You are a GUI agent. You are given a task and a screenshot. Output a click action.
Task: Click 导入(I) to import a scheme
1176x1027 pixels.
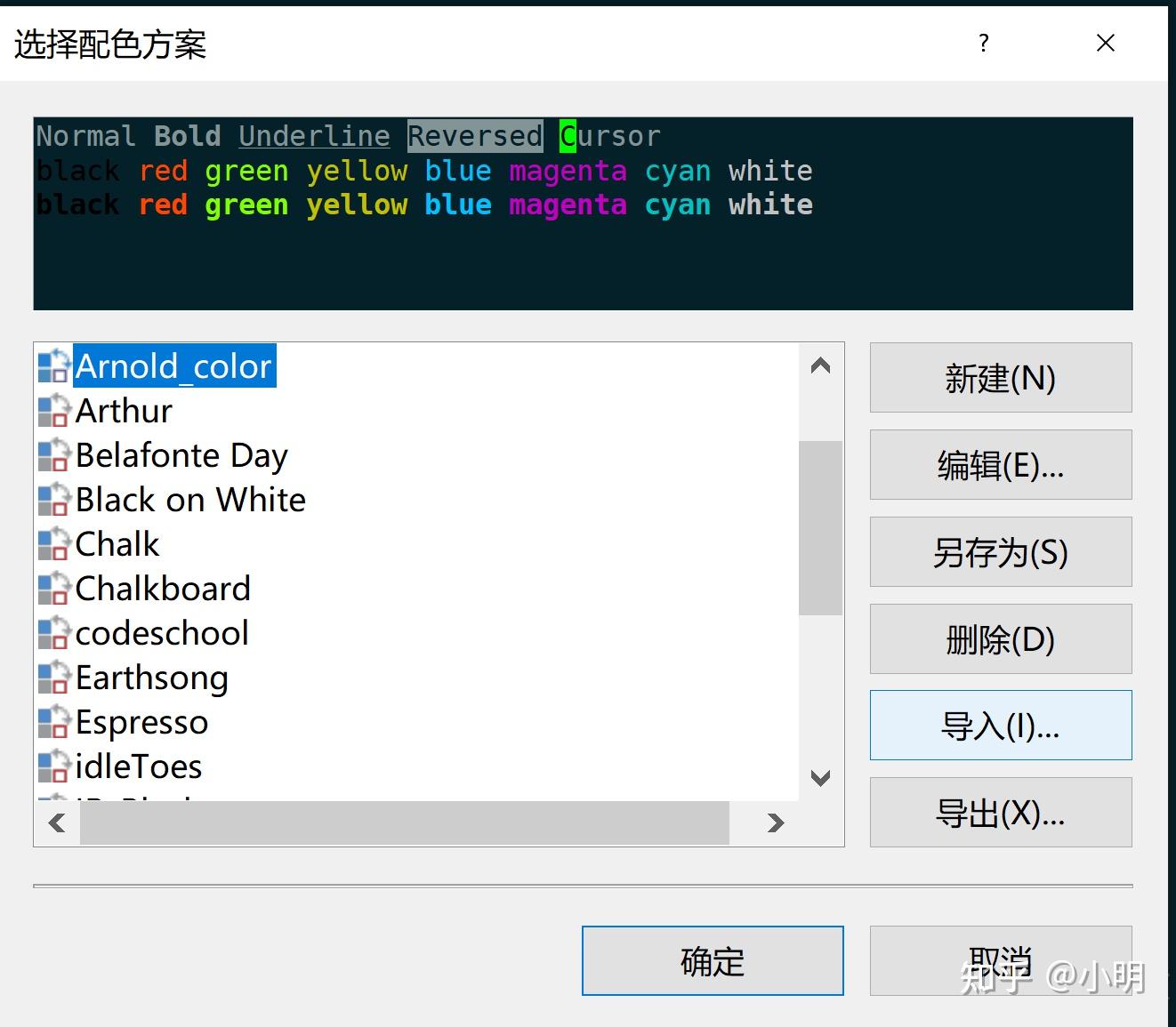pos(1000,725)
